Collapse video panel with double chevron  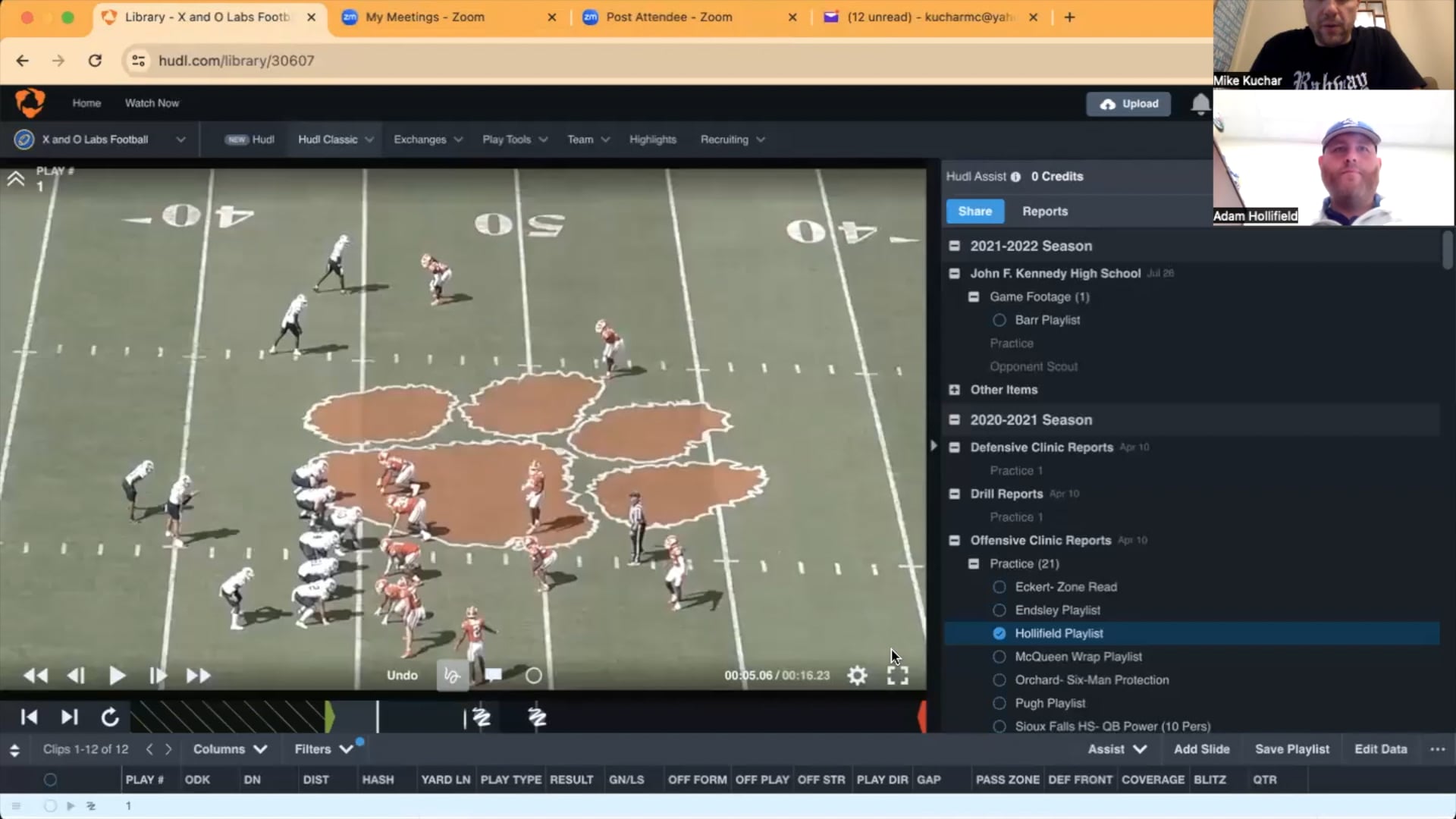coord(16,179)
